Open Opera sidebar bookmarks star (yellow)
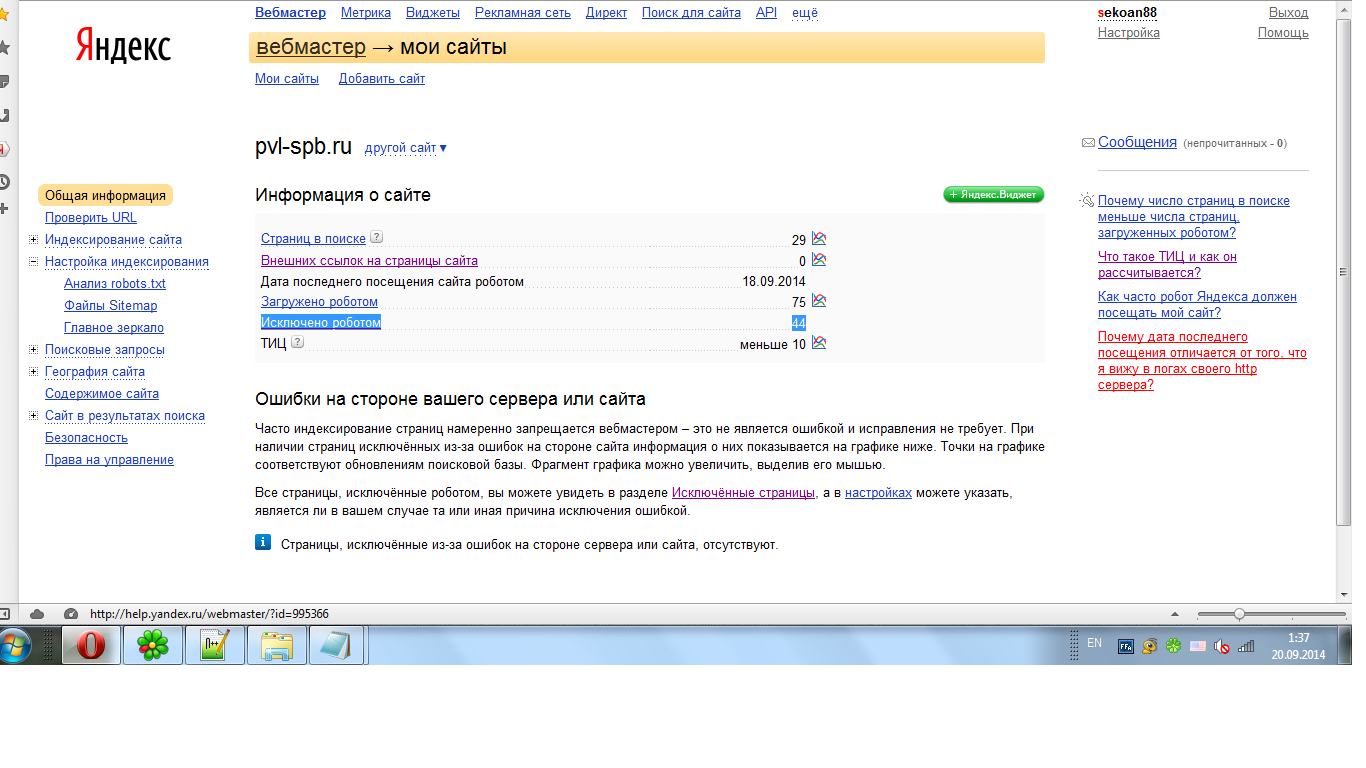The width and height of the screenshot is (1366, 768). [4, 14]
